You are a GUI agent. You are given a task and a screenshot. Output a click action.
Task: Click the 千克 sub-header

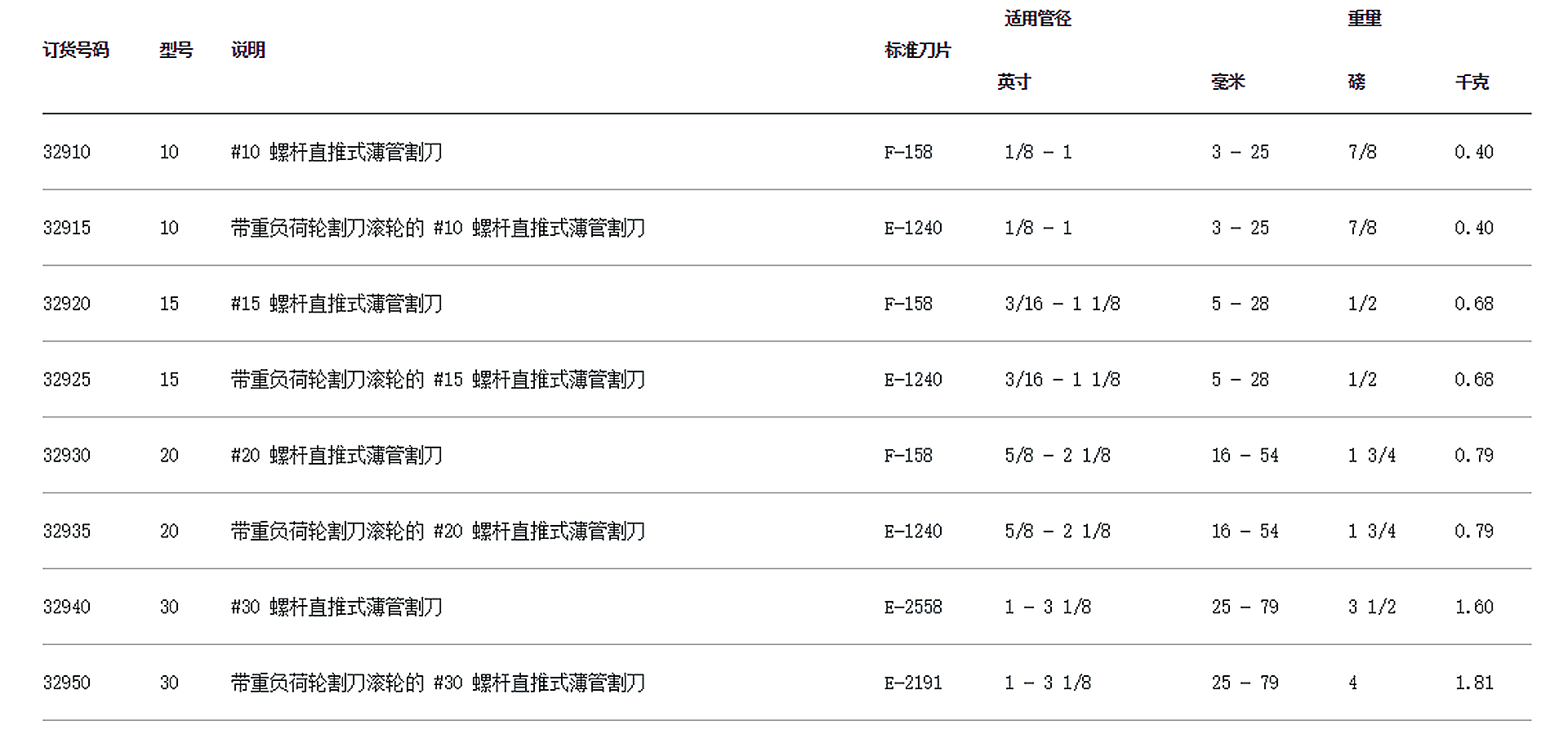point(1472,82)
